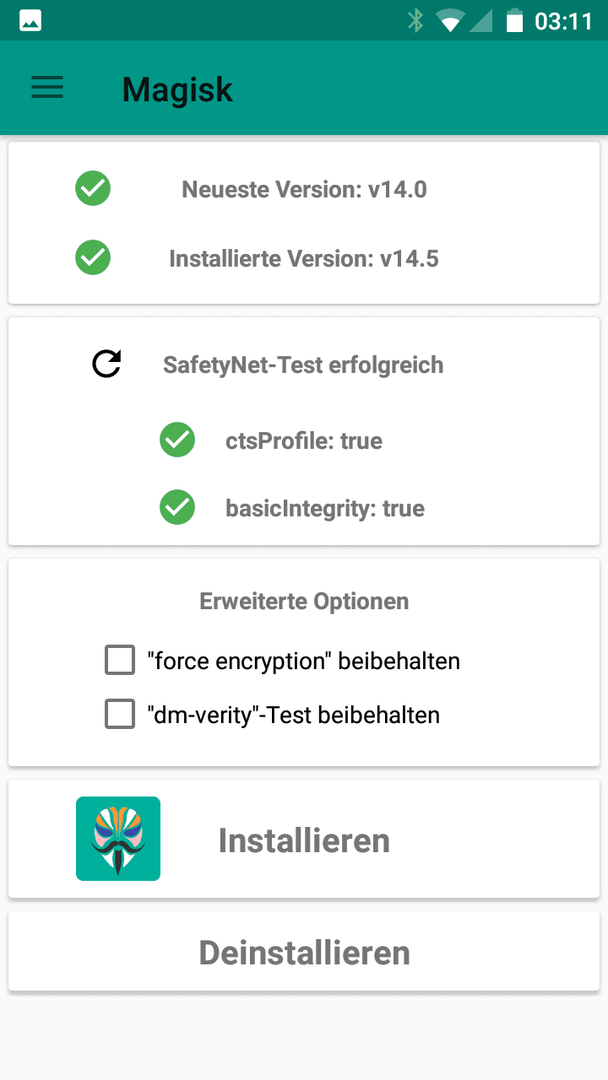Enable "dm-verity"-Test beibehalten checkbox

point(120,714)
